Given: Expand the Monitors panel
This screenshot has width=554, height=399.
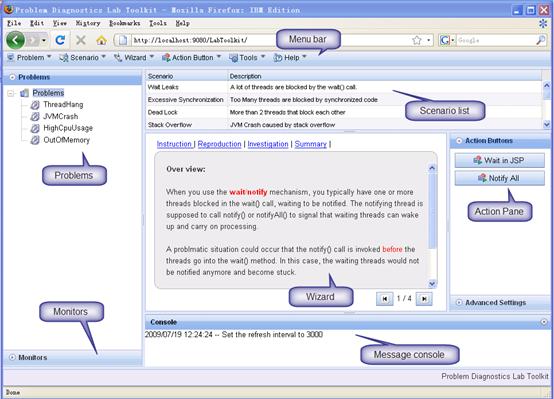Looking at the screenshot, I should click(12, 357).
